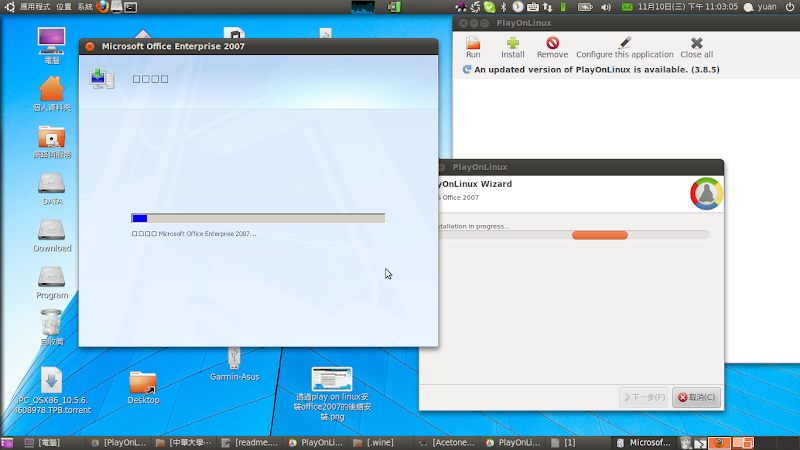Open Configure this application
This screenshot has width=800, height=450.
(x=624, y=47)
